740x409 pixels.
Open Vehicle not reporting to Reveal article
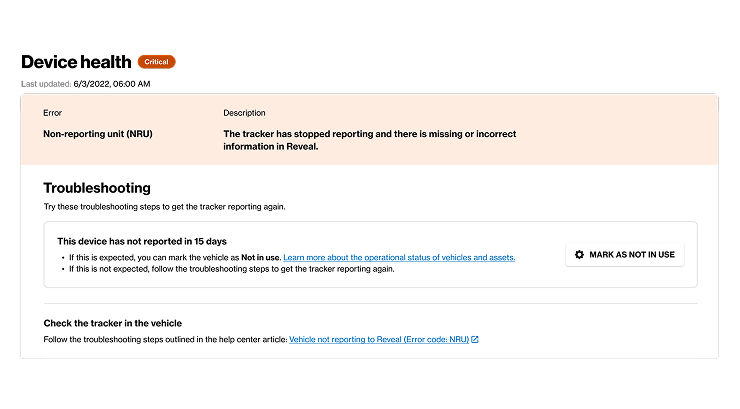pyautogui.click(x=379, y=339)
